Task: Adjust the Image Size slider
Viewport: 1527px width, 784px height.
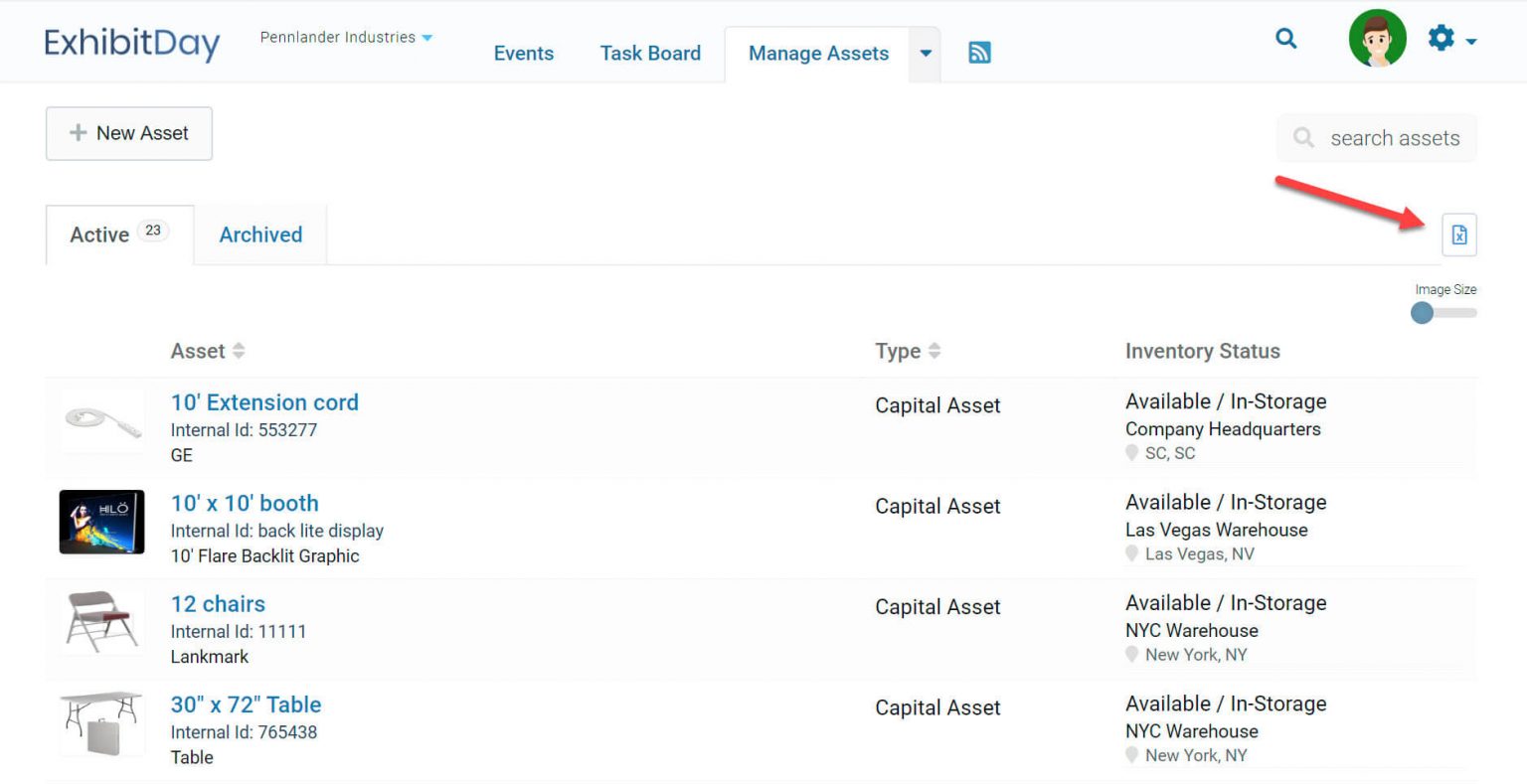Action: 1422,313
